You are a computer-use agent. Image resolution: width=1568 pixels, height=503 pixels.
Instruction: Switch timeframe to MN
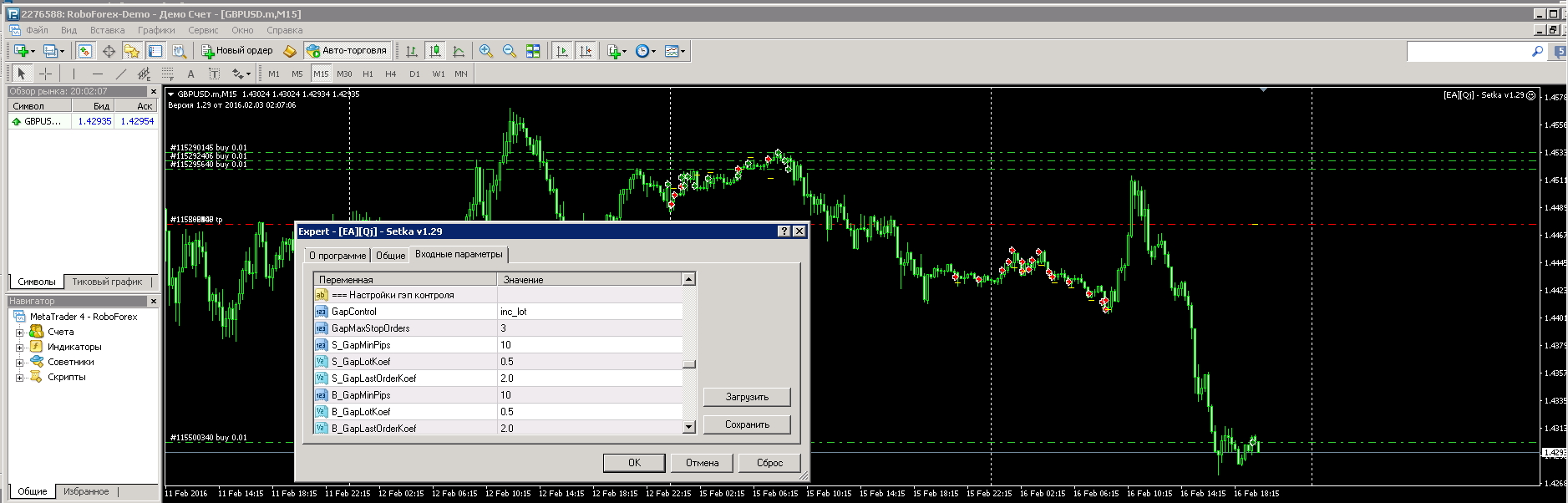pos(461,74)
